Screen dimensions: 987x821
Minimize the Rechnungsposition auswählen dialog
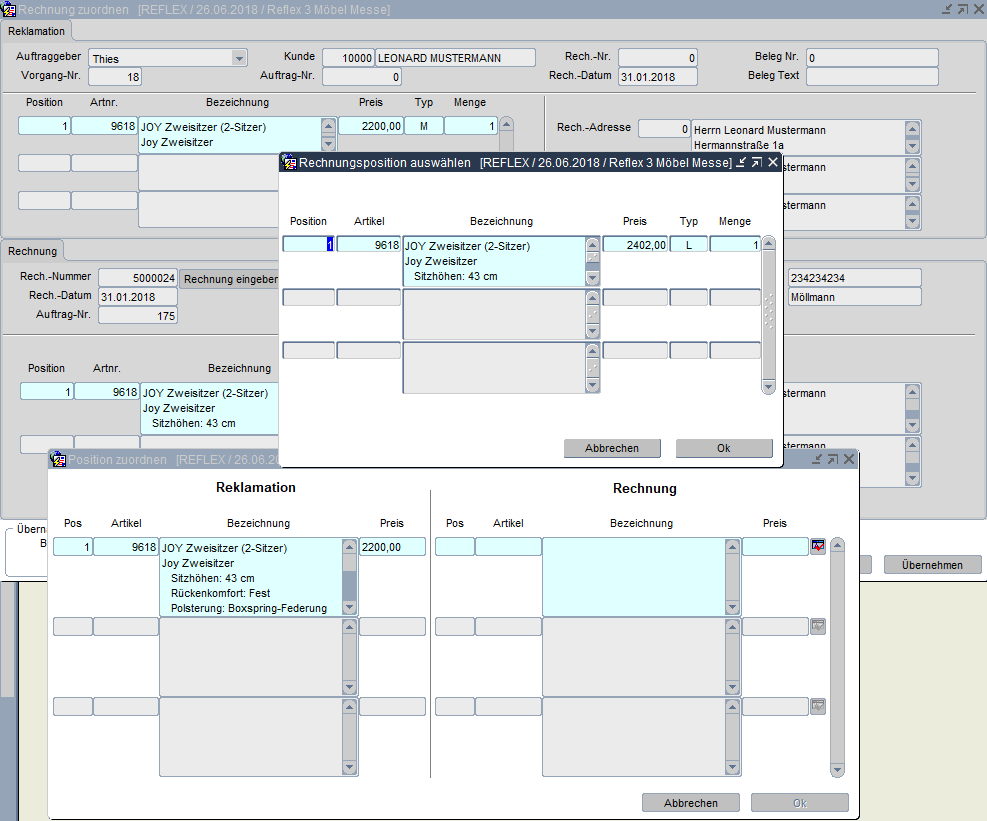740,162
